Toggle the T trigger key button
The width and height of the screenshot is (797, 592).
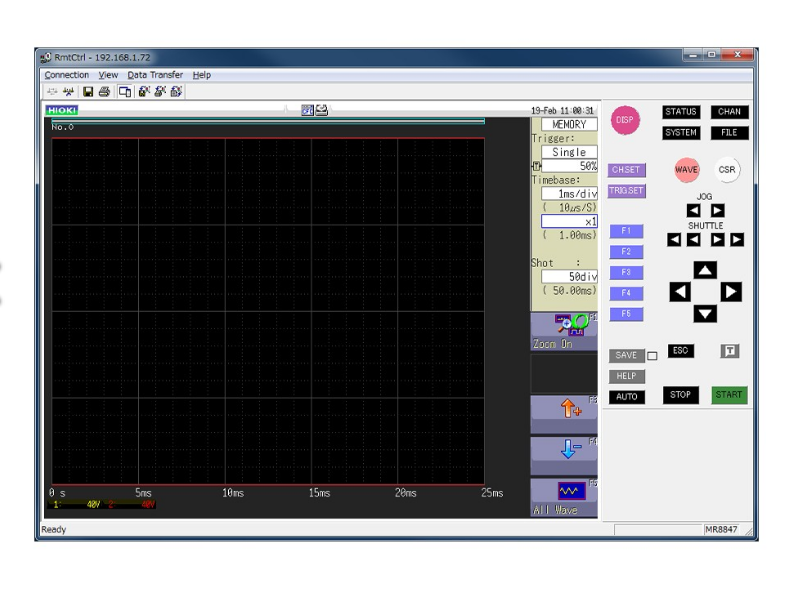(x=730, y=353)
